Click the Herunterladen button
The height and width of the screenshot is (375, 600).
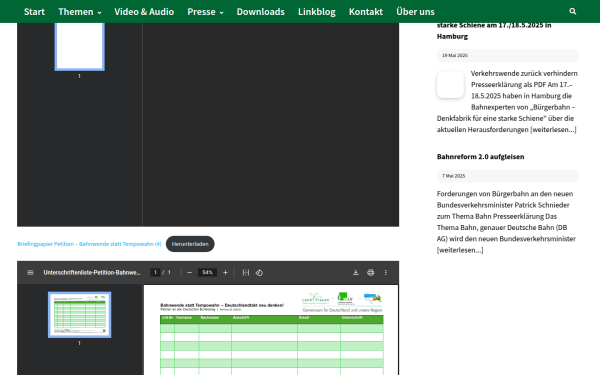tap(190, 244)
